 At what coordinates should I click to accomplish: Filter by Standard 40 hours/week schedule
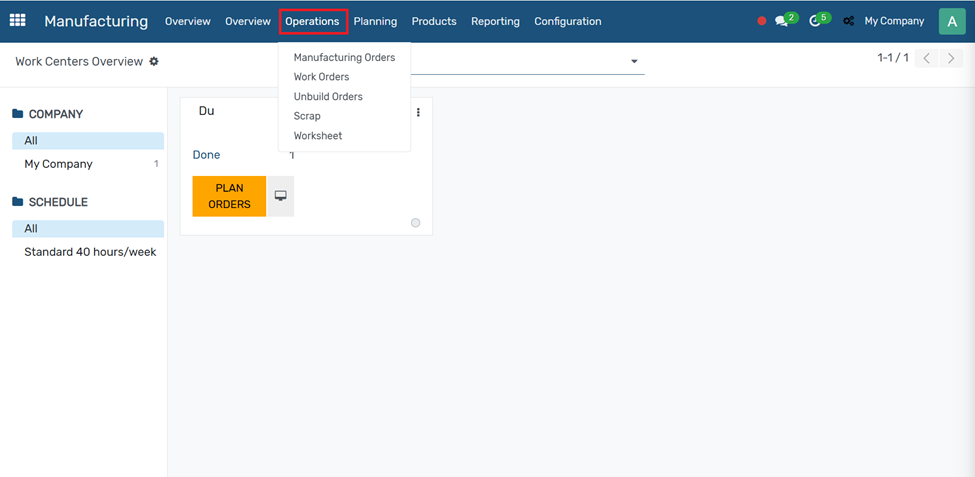point(90,252)
